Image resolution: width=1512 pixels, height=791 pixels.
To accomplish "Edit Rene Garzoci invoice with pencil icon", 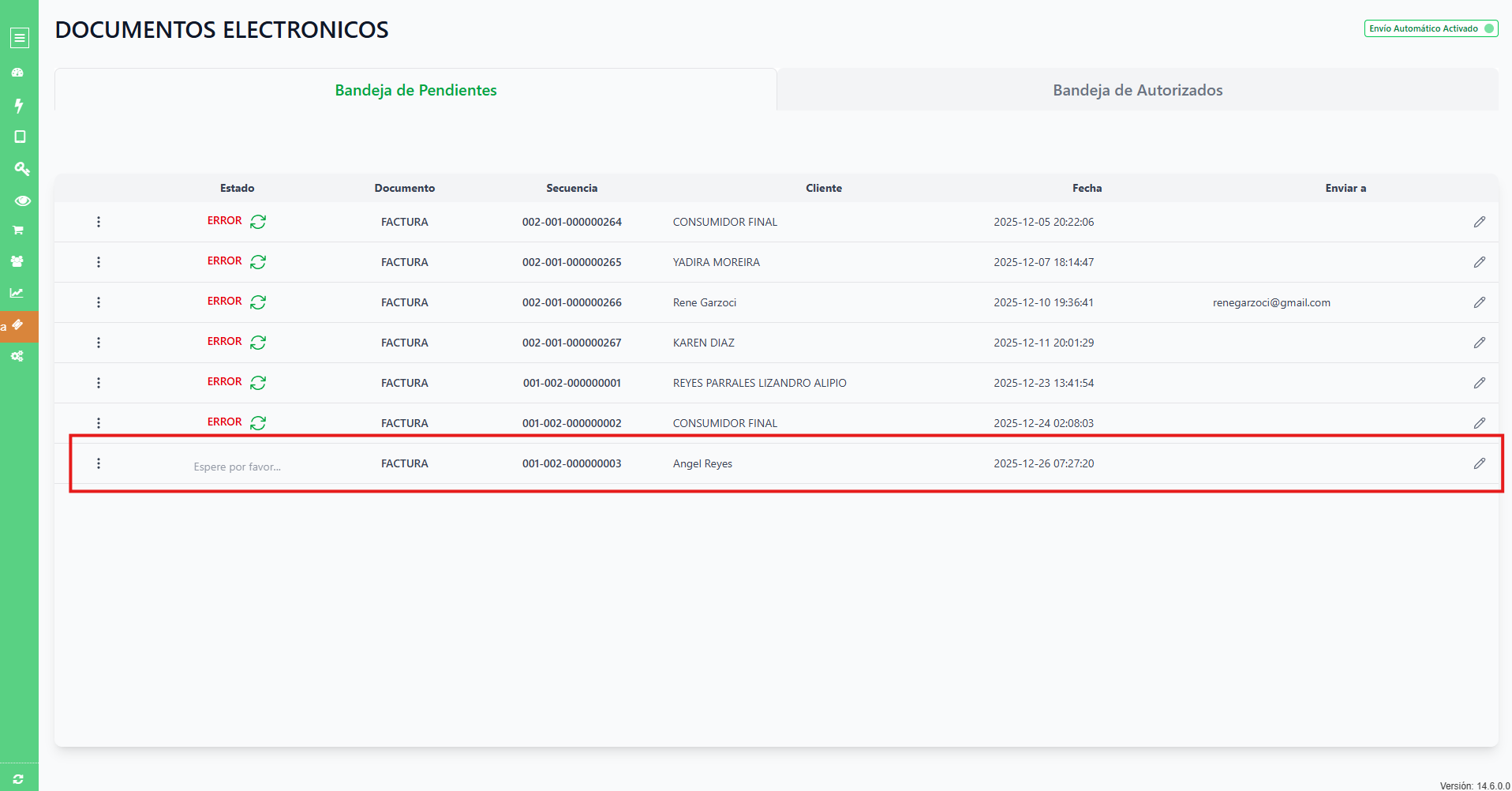I will pyautogui.click(x=1480, y=302).
